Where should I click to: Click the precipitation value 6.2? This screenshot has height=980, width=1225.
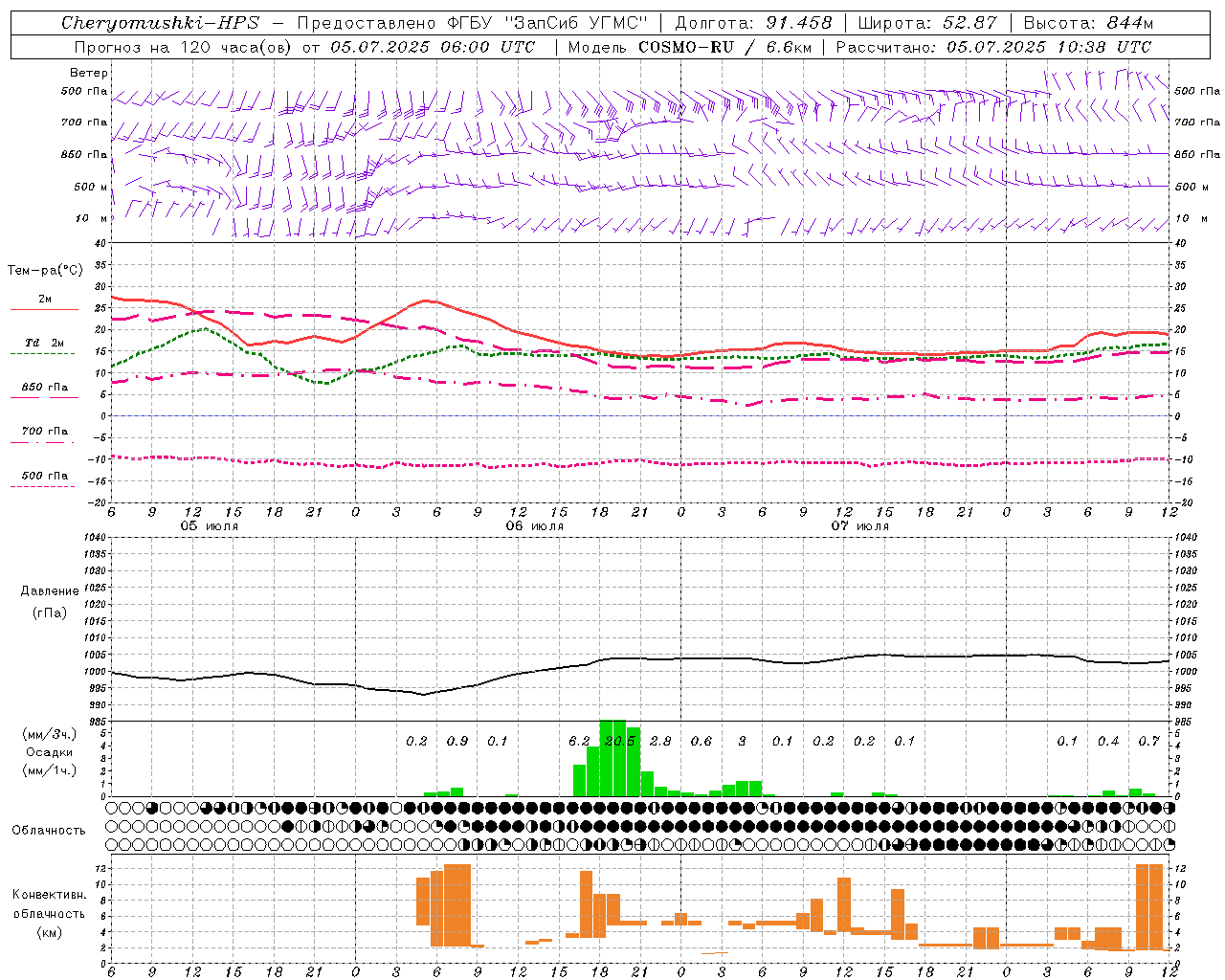(579, 742)
